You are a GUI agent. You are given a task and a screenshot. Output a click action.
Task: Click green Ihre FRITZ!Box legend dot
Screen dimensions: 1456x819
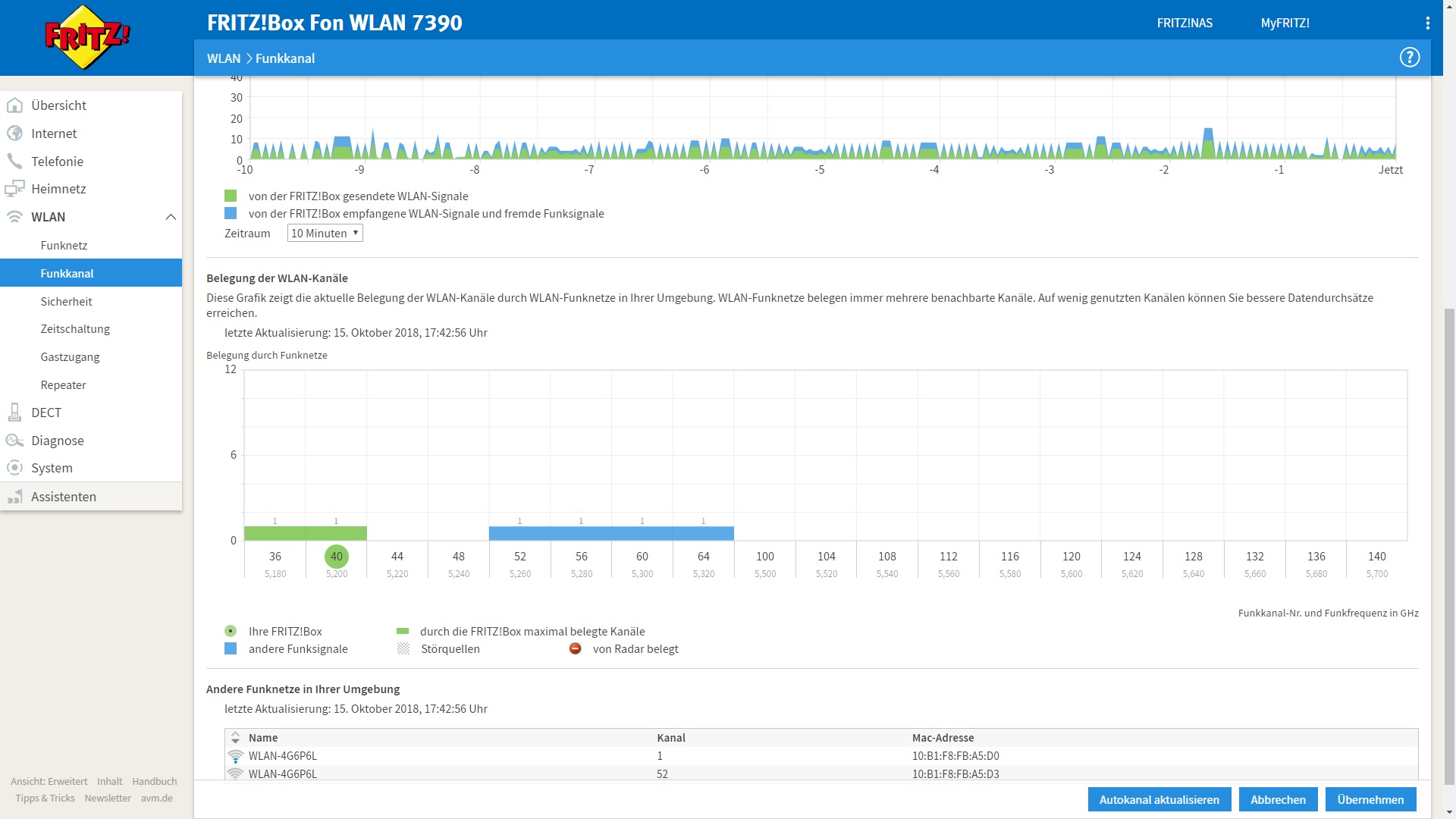pyautogui.click(x=231, y=631)
